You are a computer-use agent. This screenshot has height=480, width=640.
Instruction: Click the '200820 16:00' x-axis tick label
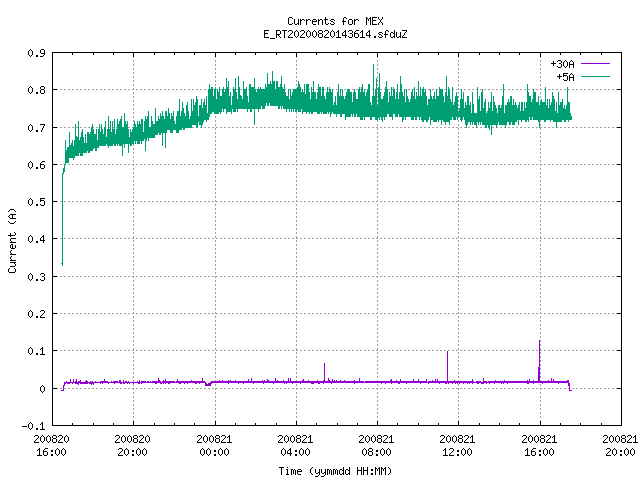click(51, 446)
